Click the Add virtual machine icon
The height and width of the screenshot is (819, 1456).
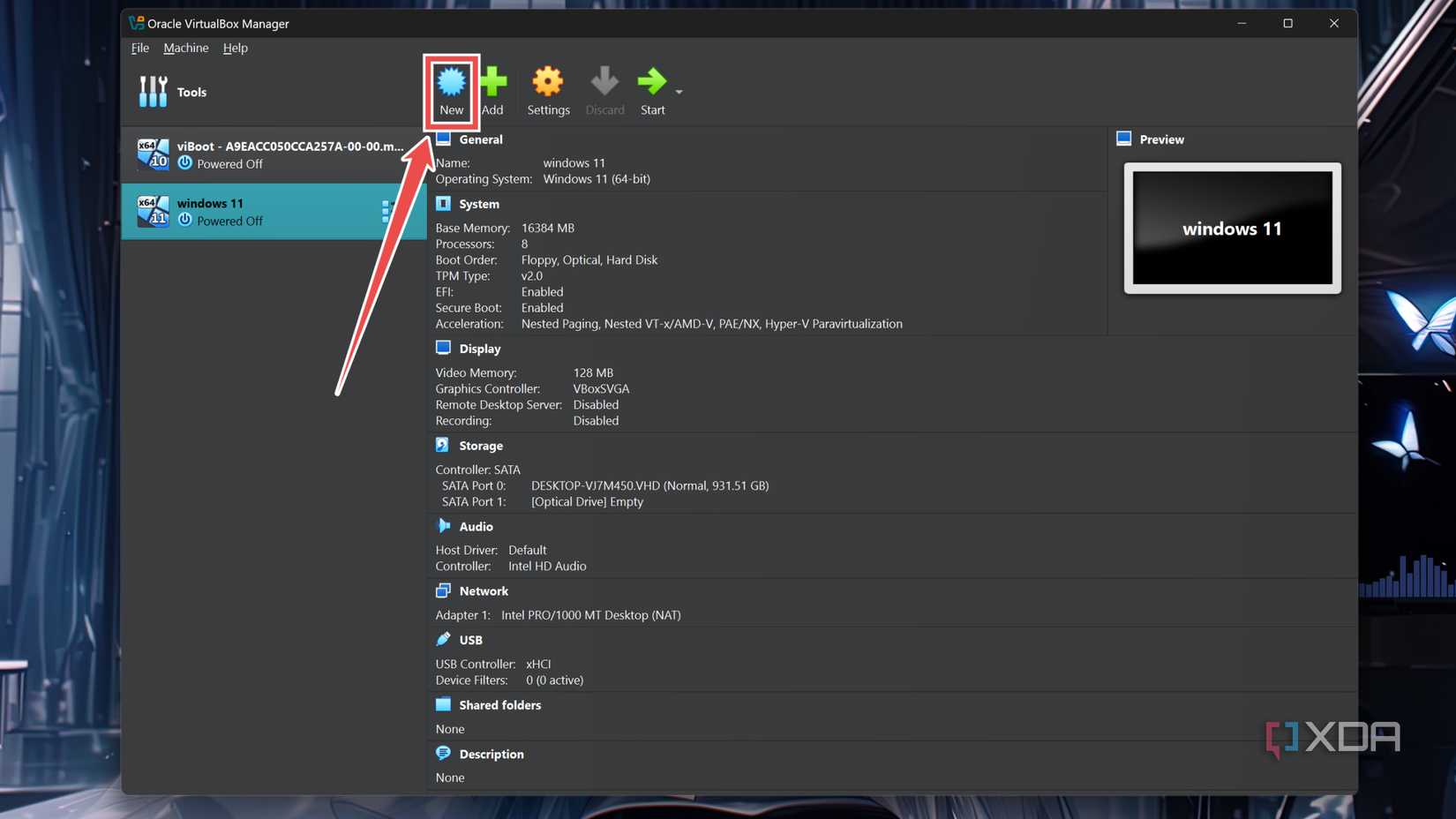(x=493, y=83)
